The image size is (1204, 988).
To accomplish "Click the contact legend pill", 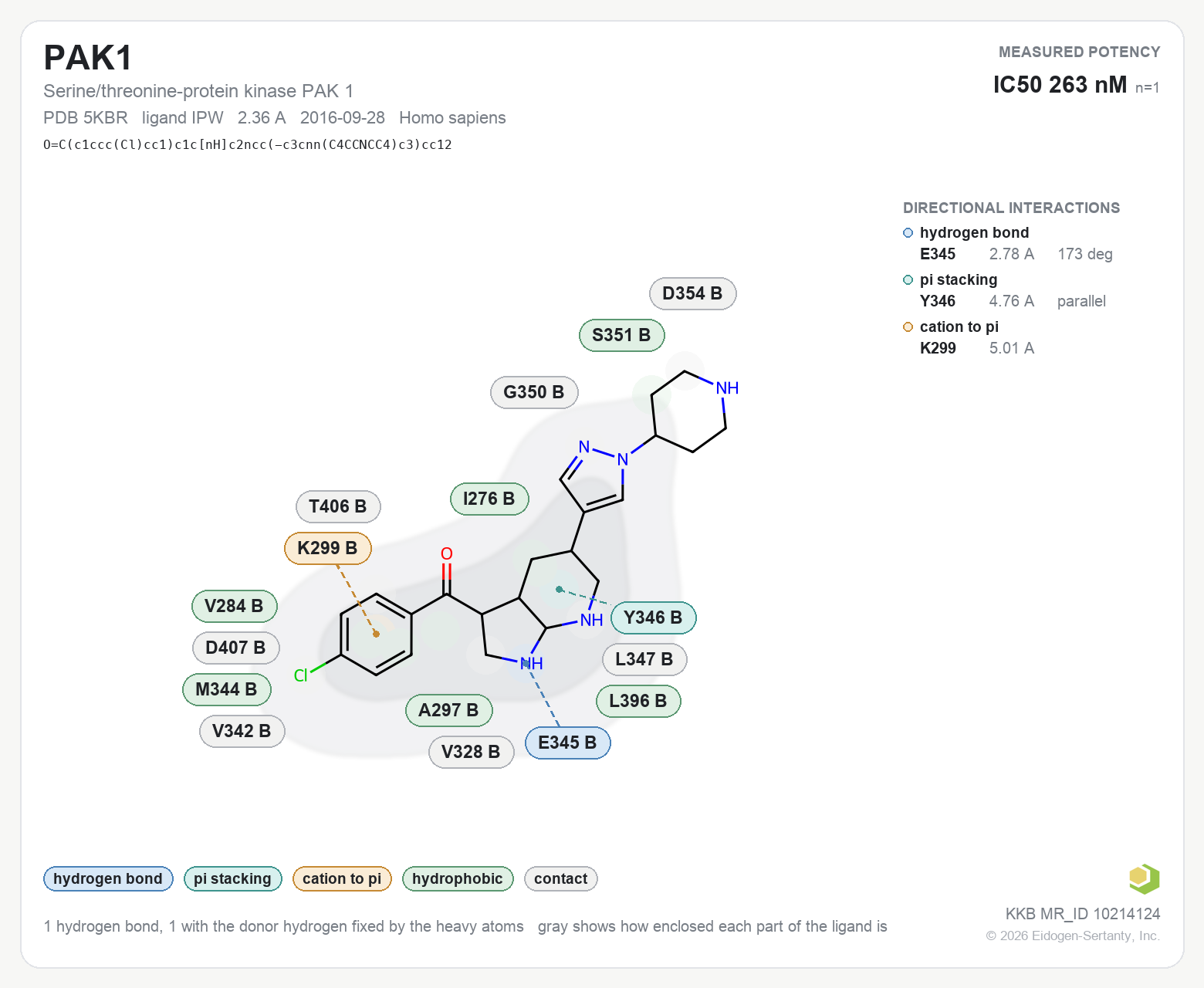I will [x=561, y=878].
